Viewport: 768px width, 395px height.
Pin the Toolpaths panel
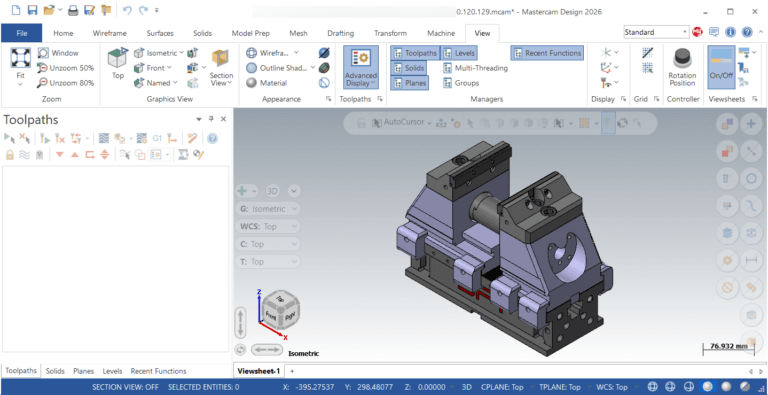pos(211,119)
